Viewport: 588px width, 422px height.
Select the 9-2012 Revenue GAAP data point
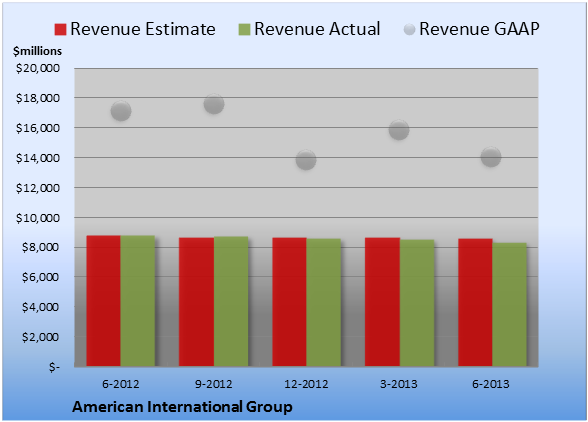(214, 104)
